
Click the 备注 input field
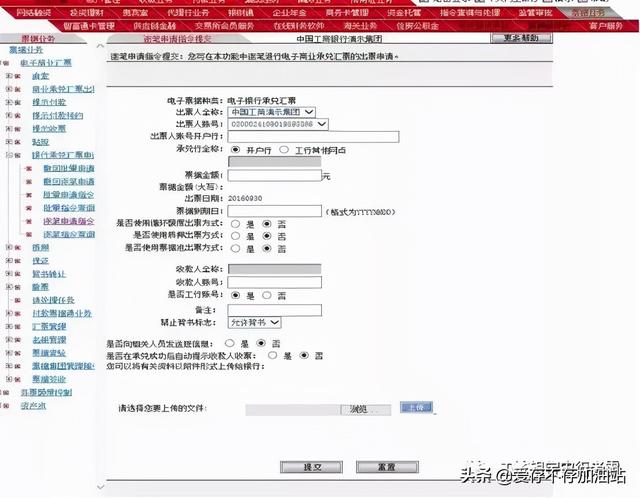pos(274,310)
